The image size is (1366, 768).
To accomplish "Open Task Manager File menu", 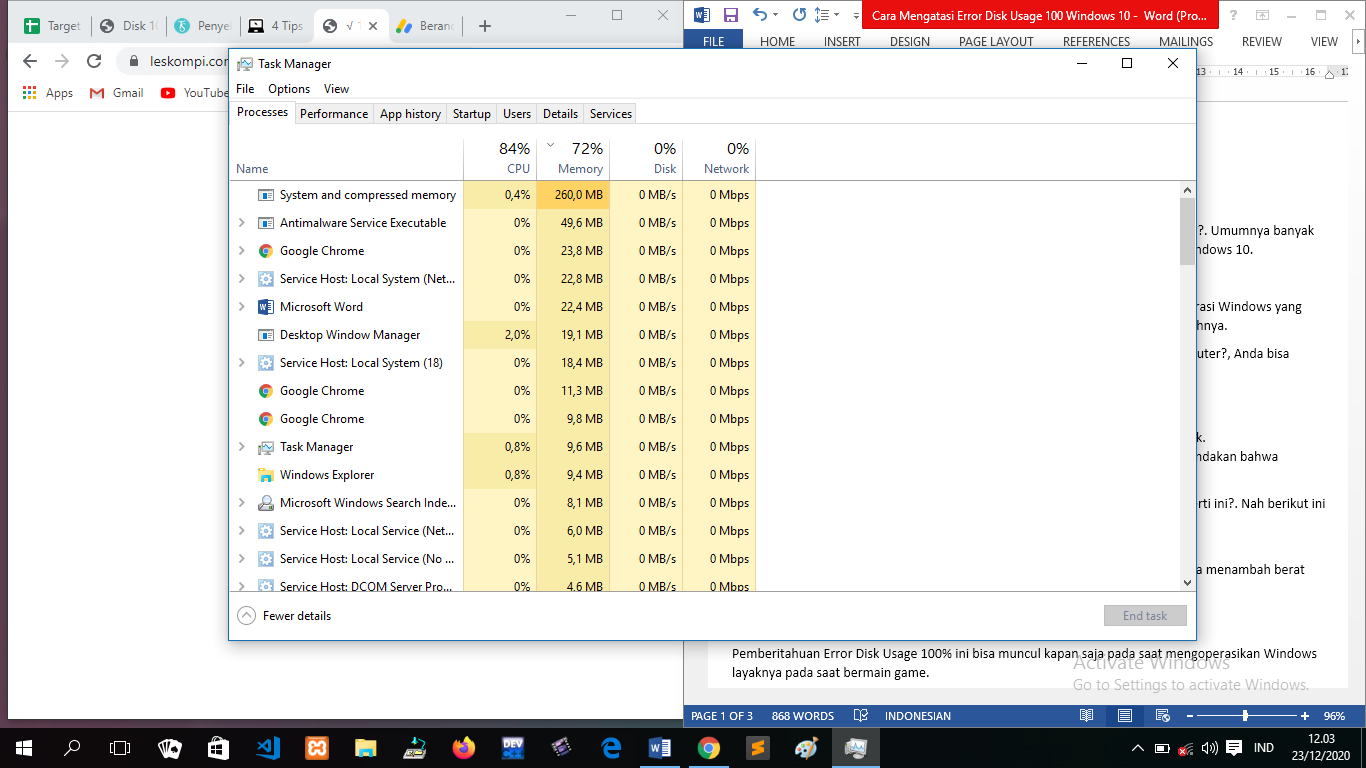I will (245, 89).
